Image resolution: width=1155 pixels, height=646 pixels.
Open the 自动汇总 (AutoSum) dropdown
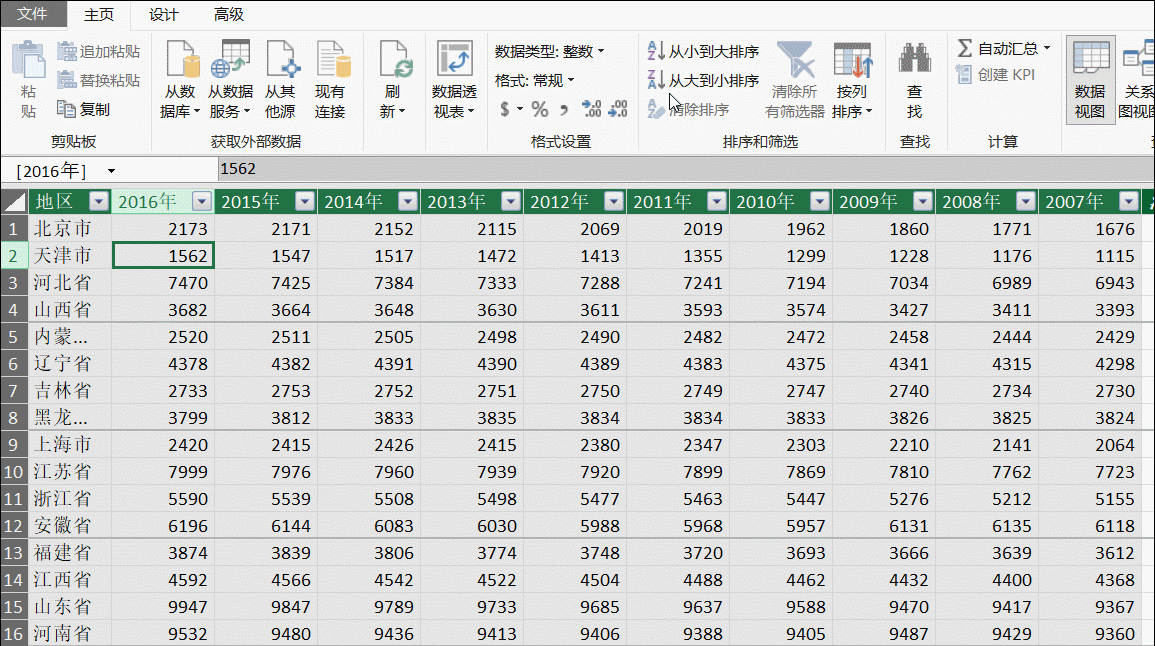pos(1001,47)
